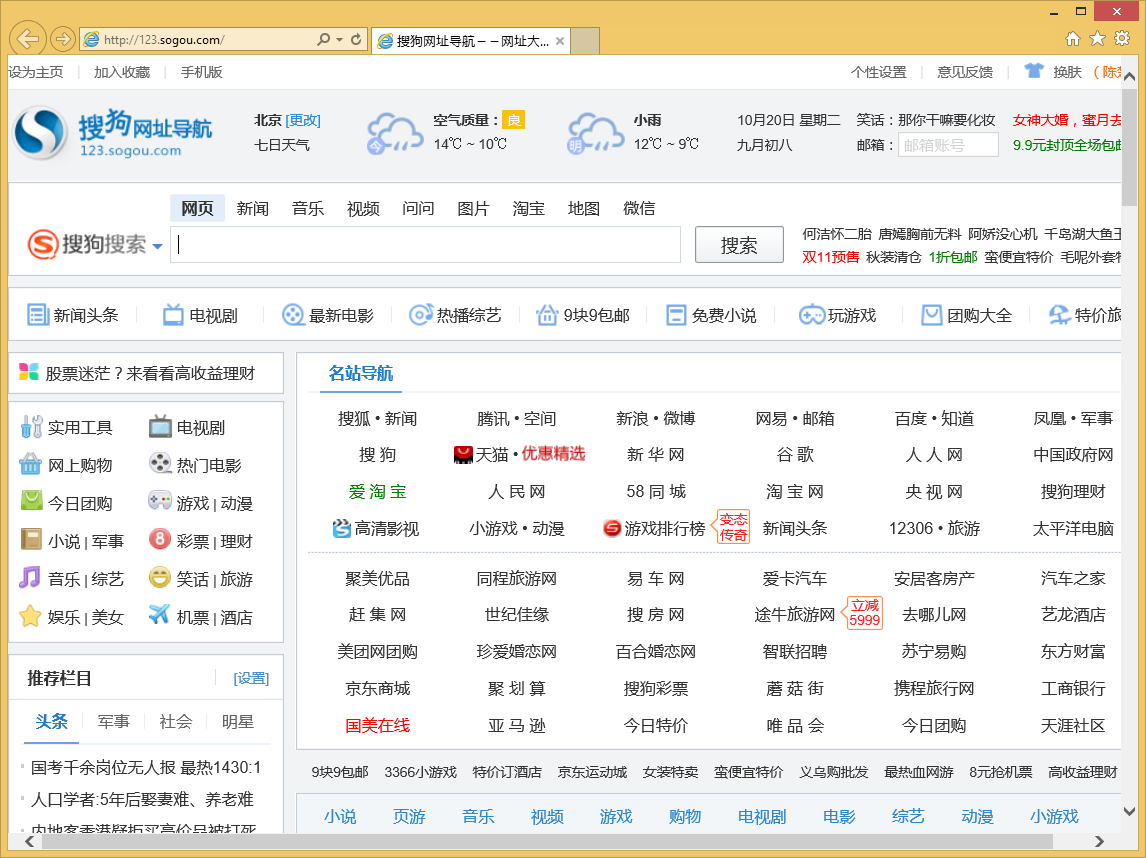Click the 网上购物 basket icon in sidebar
The width and height of the screenshot is (1146, 858).
pos(31,464)
